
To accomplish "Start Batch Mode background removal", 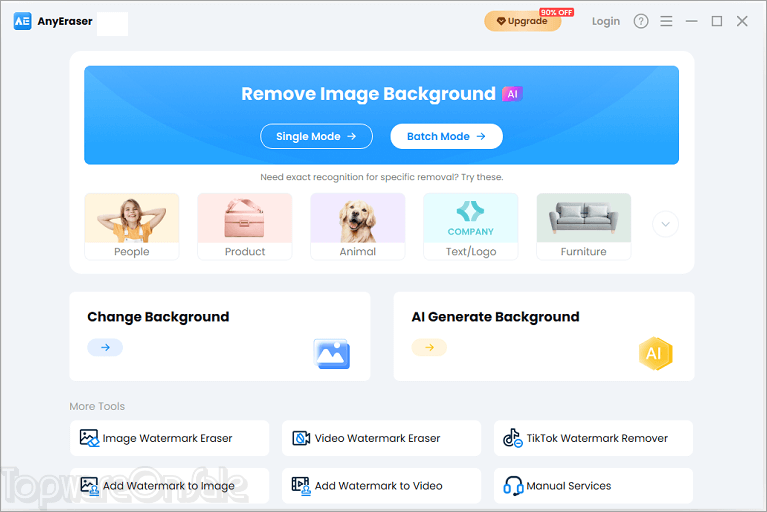I will pos(446,136).
